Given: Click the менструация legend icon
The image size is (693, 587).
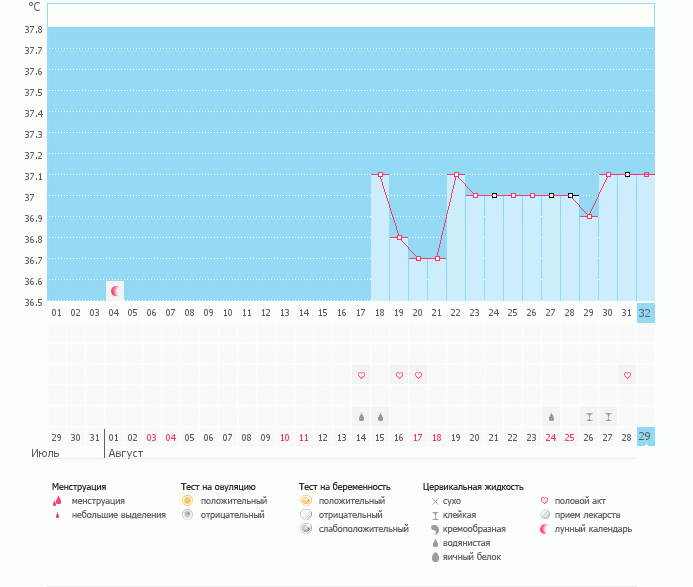Looking at the screenshot, I should [57, 501].
